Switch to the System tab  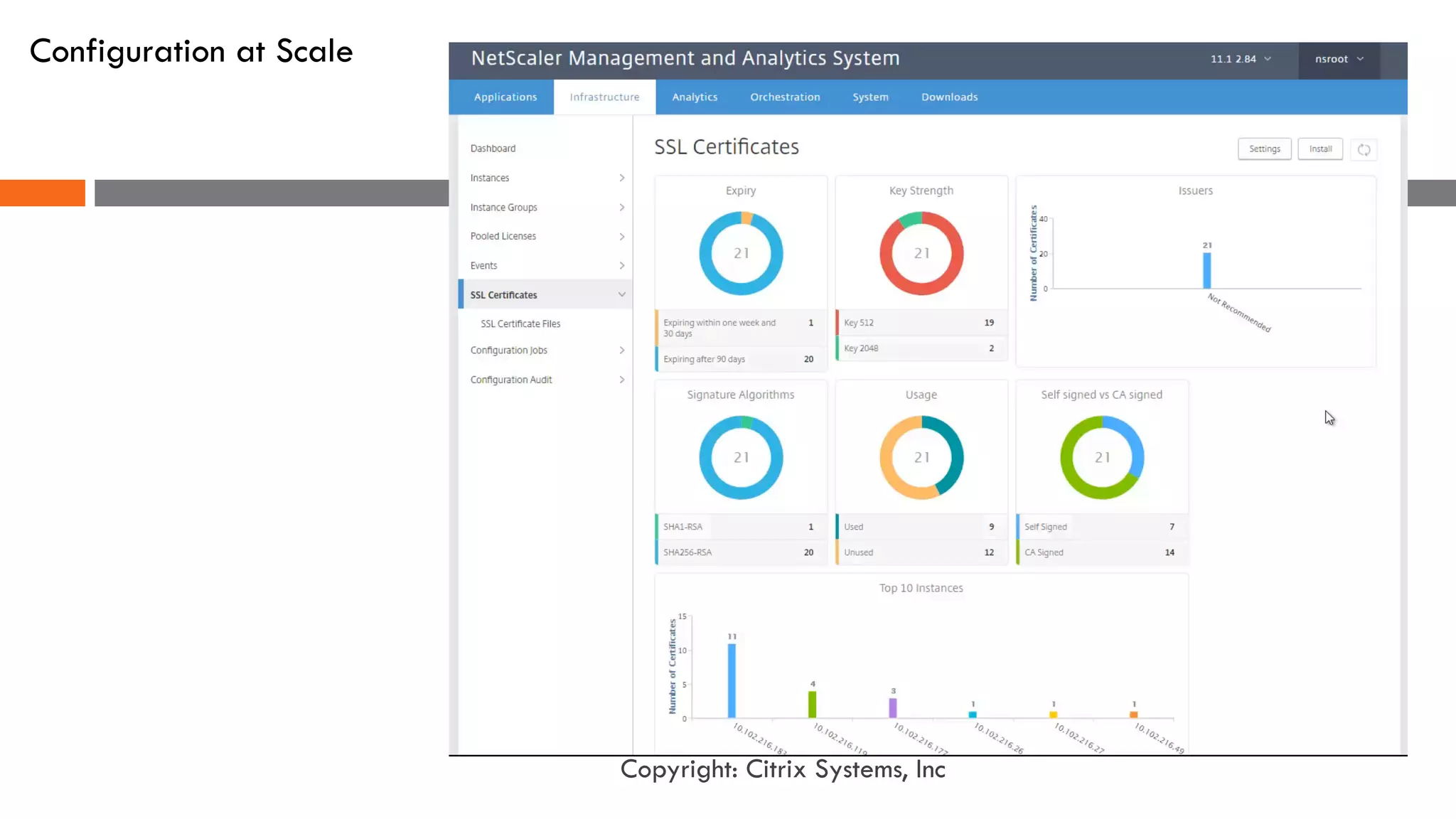point(870,97)
